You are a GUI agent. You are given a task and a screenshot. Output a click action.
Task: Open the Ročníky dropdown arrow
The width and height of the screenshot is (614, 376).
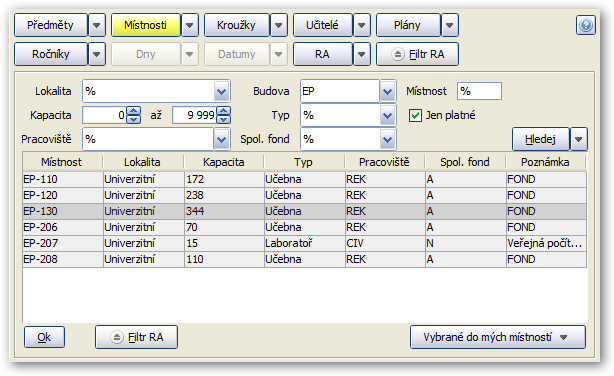[x=97, y=54]
